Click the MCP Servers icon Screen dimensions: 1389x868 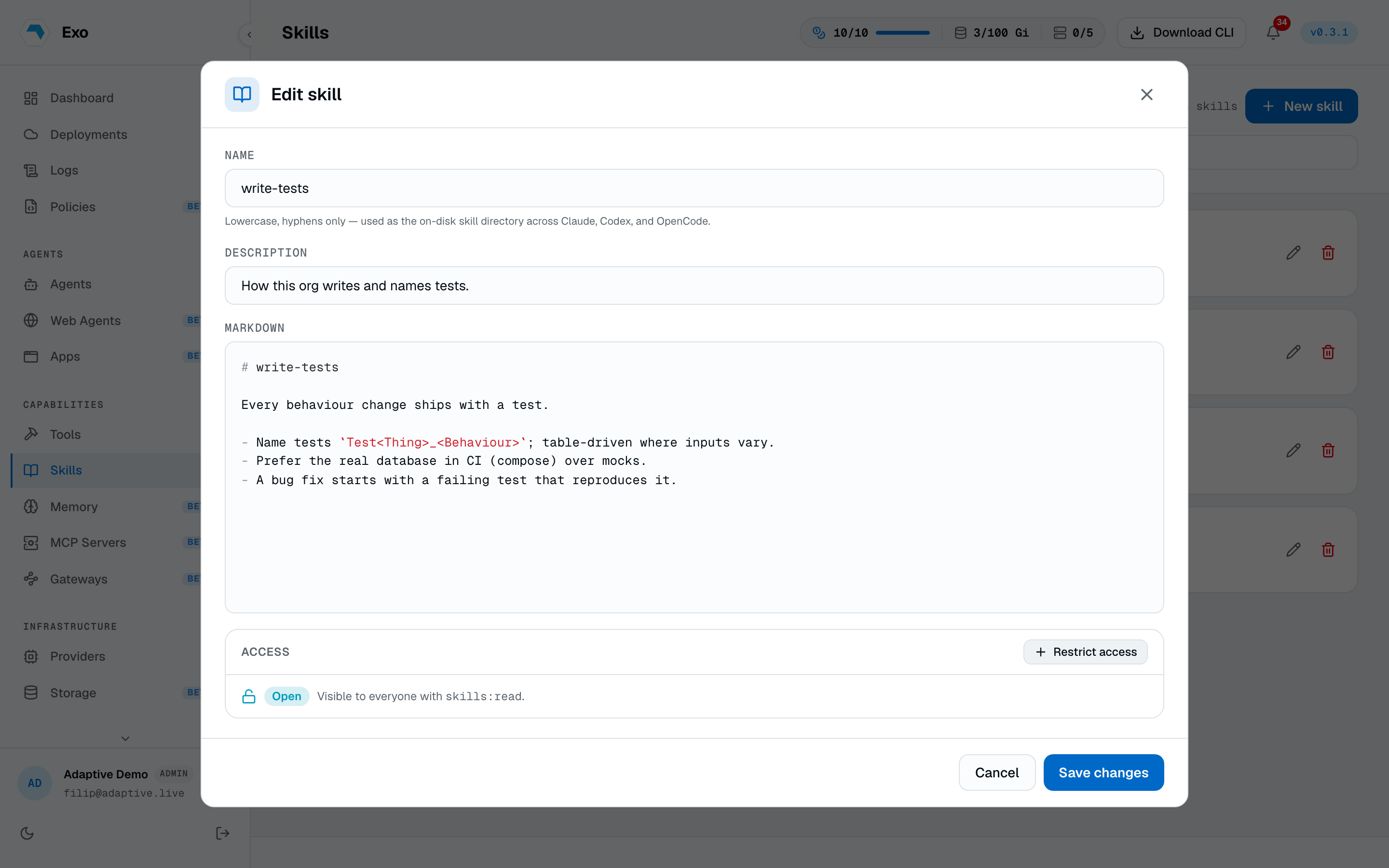point(31,542)
